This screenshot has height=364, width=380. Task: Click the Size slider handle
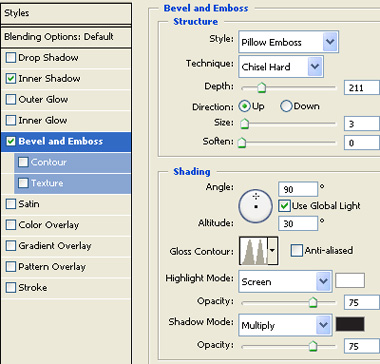[x=245, y=124]
